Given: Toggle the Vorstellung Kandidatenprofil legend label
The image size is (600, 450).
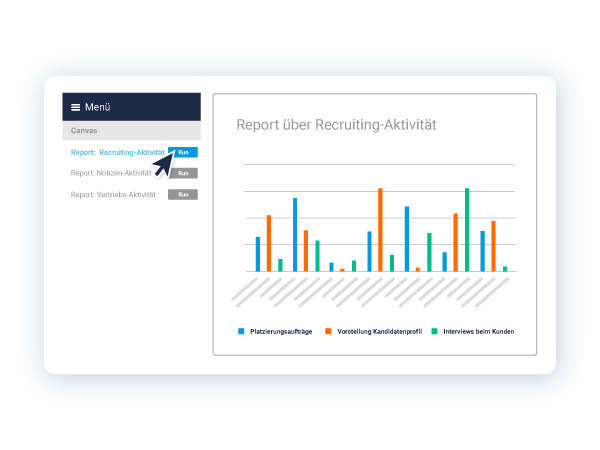Looking at the screenshot, I should 380,331.
